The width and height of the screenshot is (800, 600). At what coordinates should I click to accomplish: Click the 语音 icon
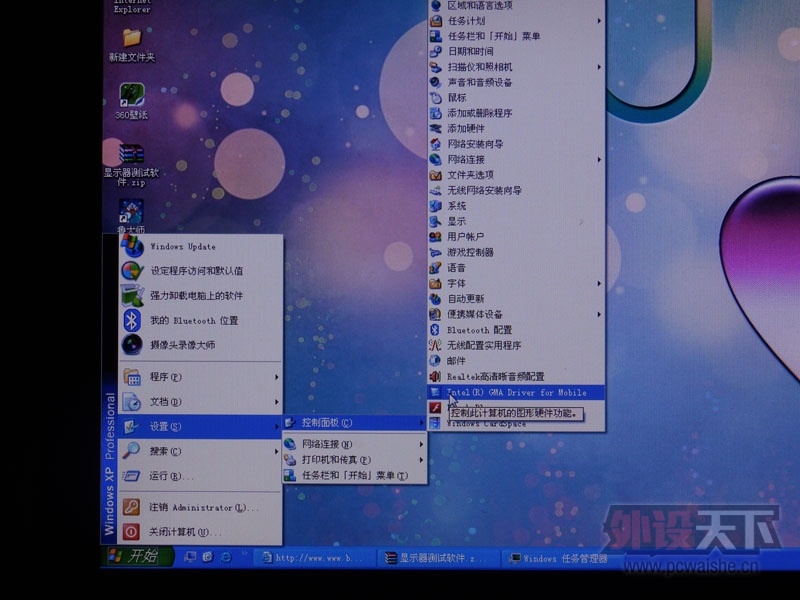click(x=435, y=267)
